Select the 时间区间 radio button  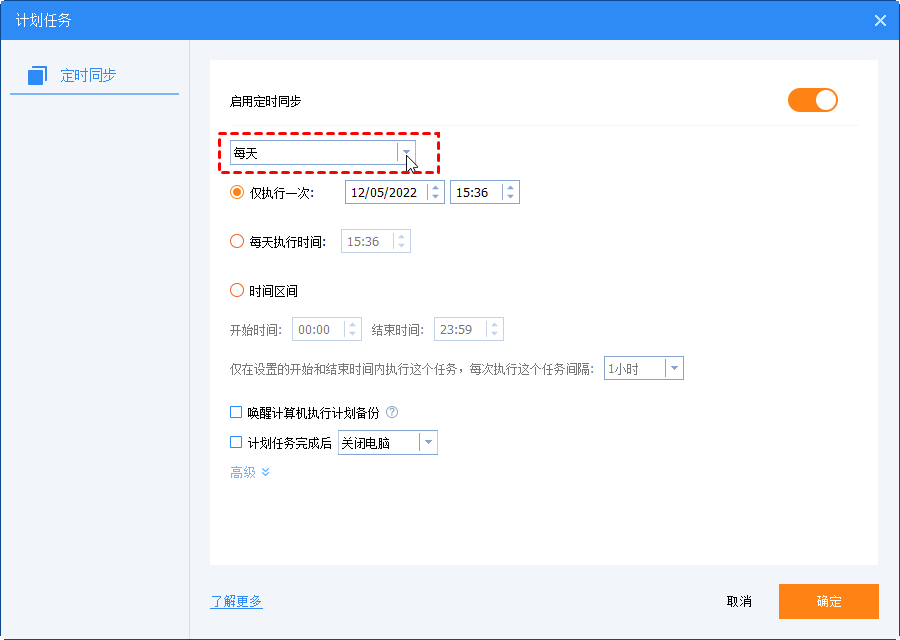[x=236, y=290]
